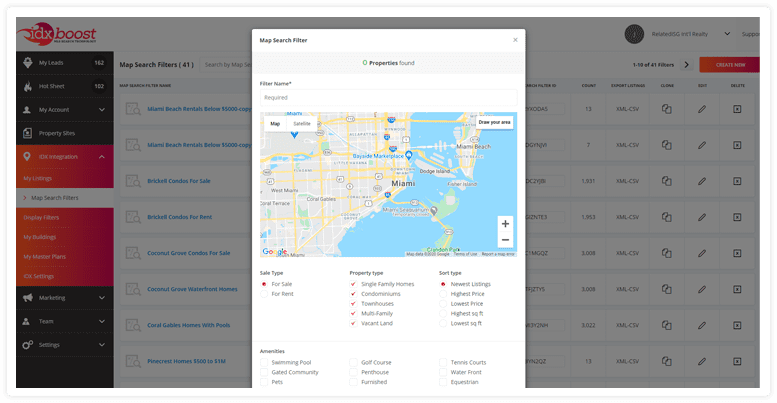Edit the Coconut Grove Condos For Sale filter

702,253
